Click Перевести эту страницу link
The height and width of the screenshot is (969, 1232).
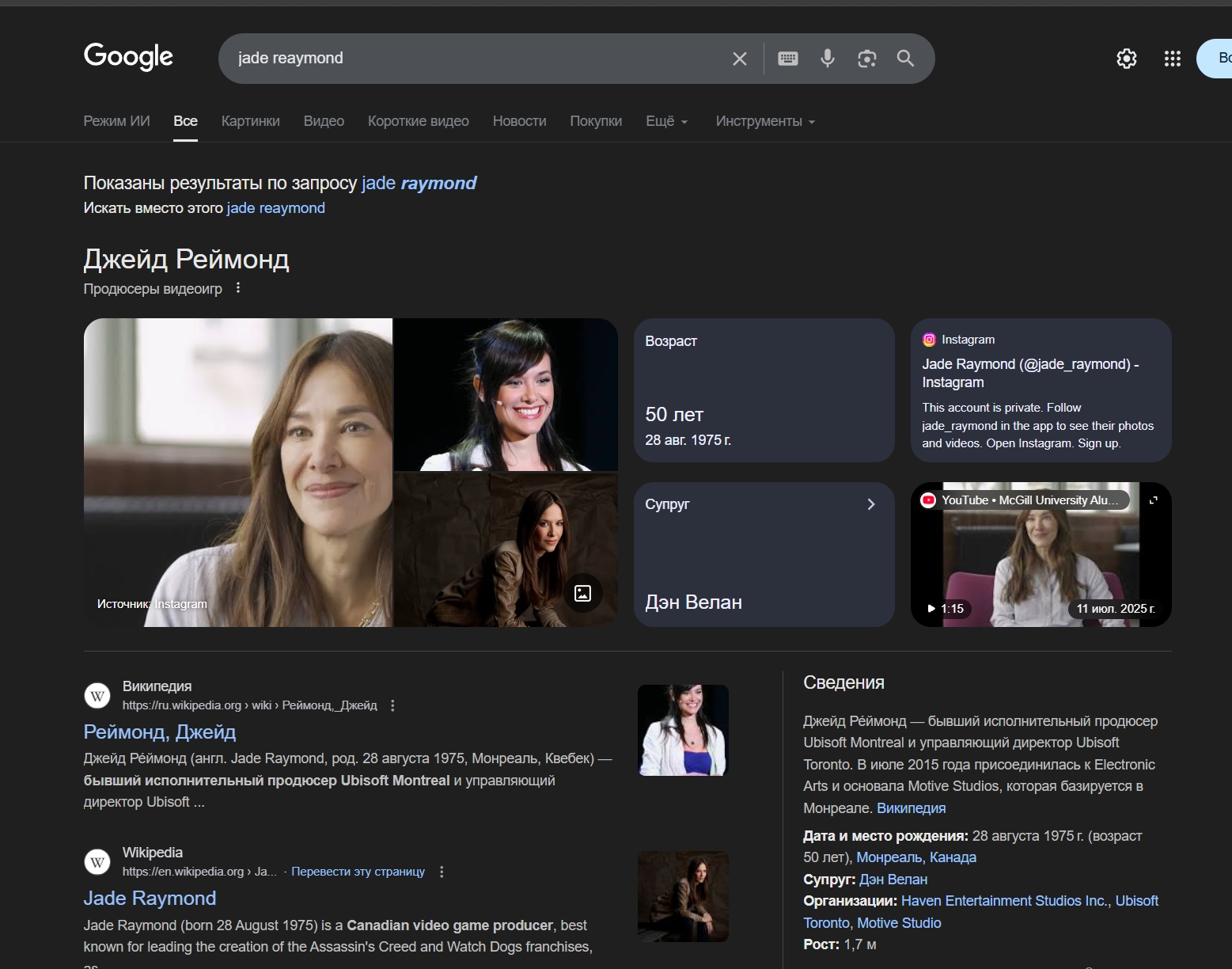coord(358,872)
